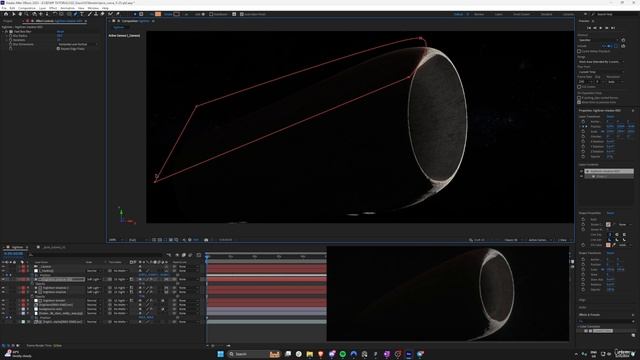Click the timeline current timecode field
The image size is (640, 360).
(13, 254)
